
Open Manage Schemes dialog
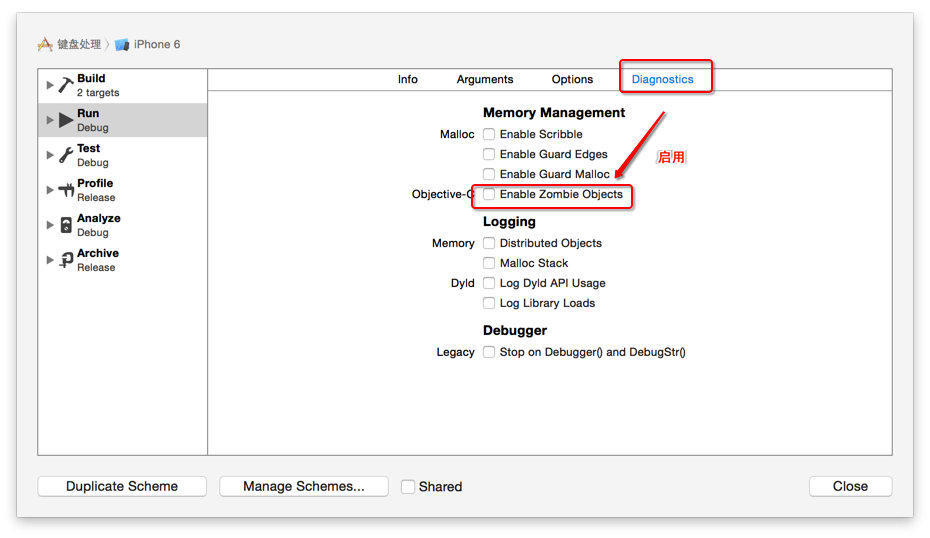point(303,487)
